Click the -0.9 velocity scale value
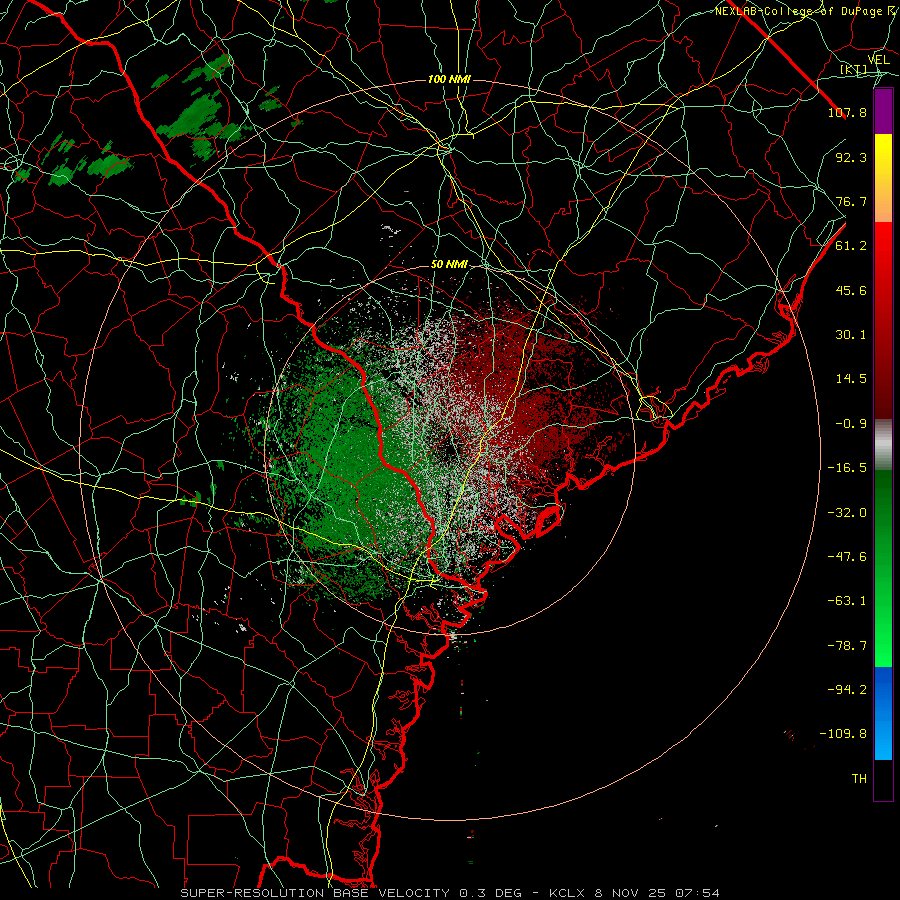 (851, 424)
